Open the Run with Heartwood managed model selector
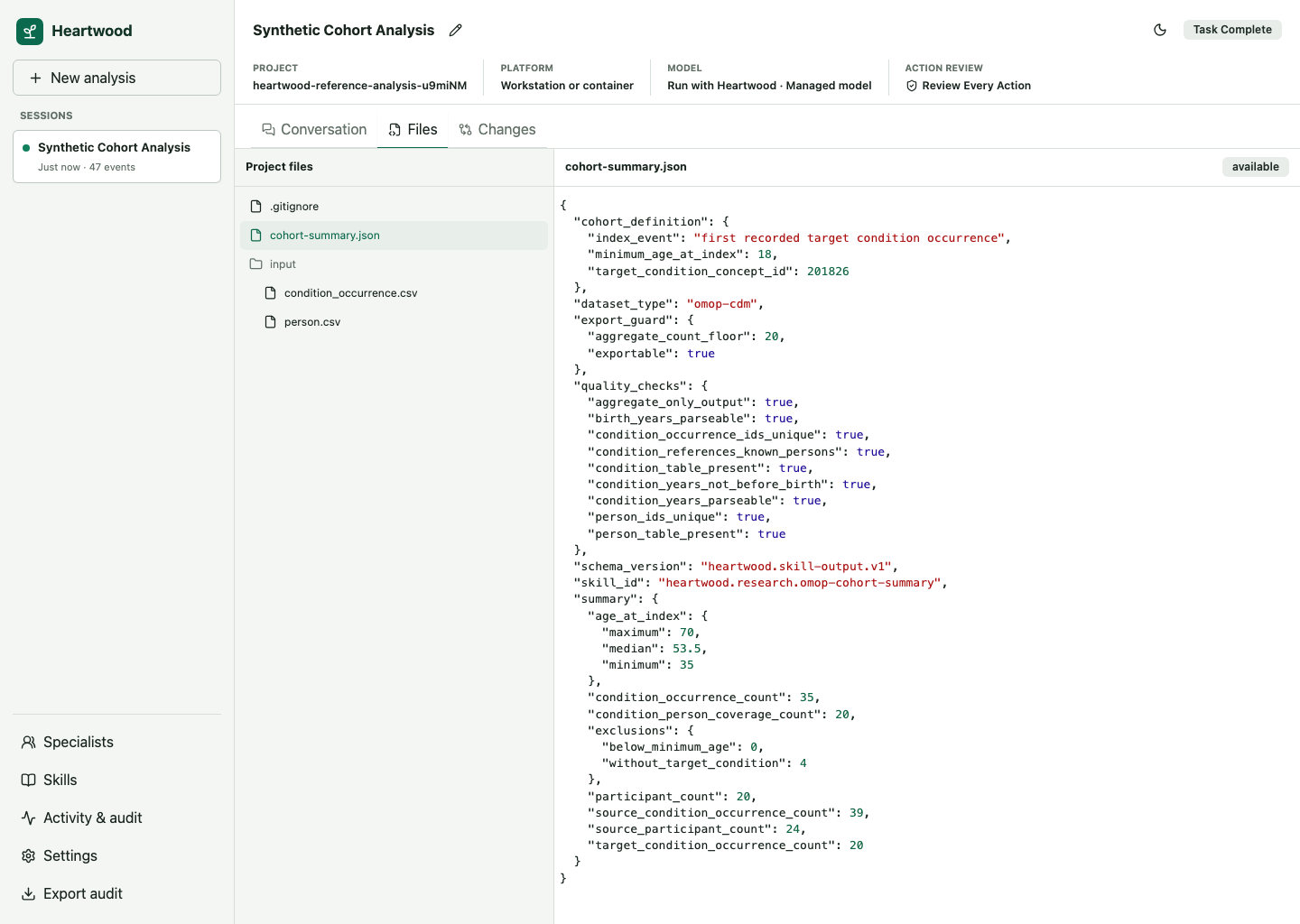The width and height of the screenshot is (1300, 924). pos(769,86)
